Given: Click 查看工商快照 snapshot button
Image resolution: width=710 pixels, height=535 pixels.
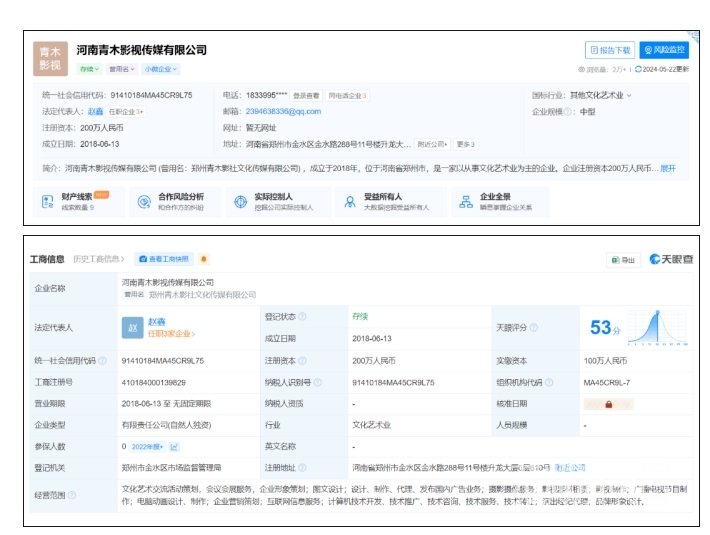Looking at the screenshot, I should point(164,259).
